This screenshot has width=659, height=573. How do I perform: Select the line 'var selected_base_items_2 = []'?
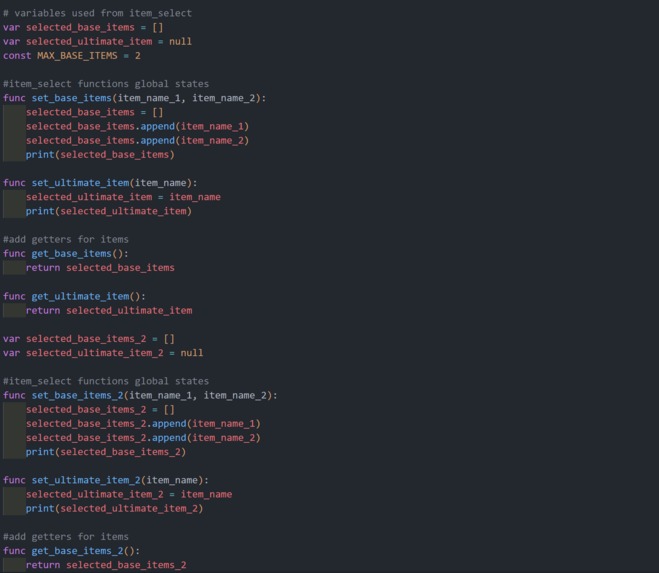pos(89,339)
